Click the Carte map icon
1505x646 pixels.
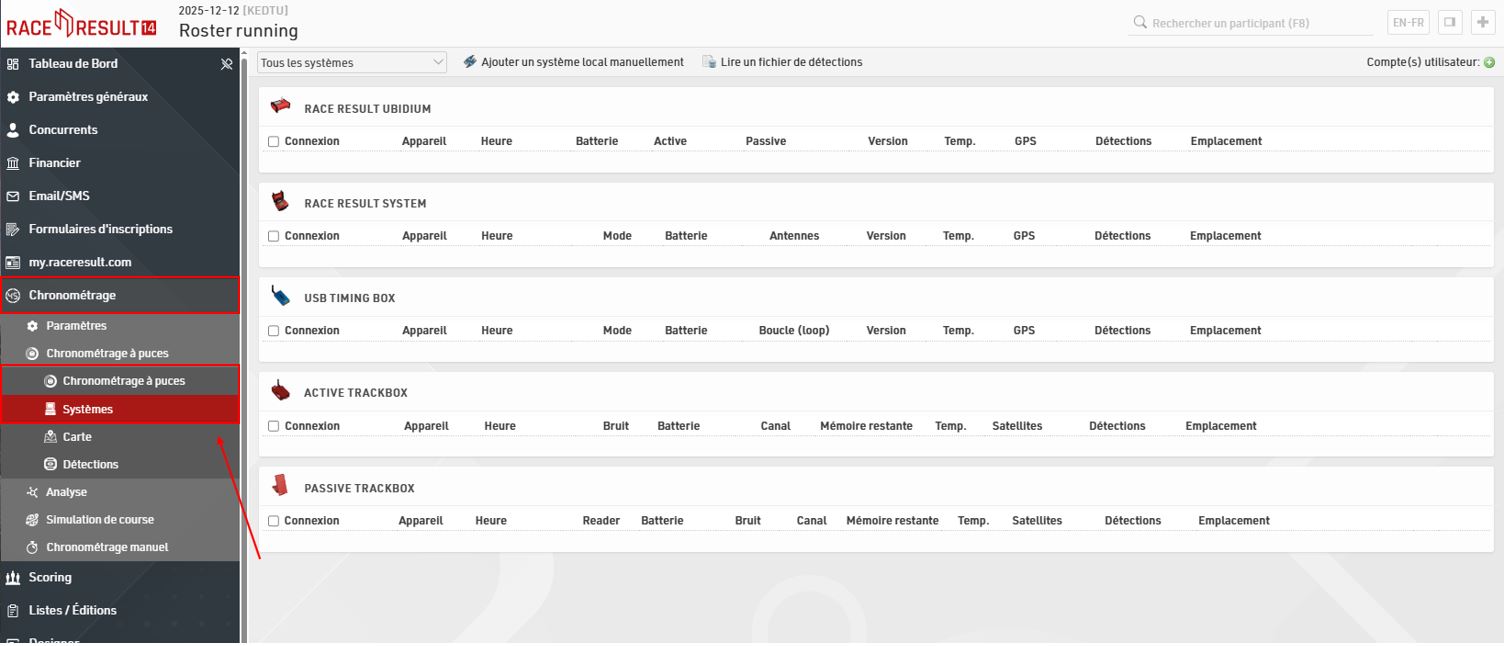coord(50,437)
